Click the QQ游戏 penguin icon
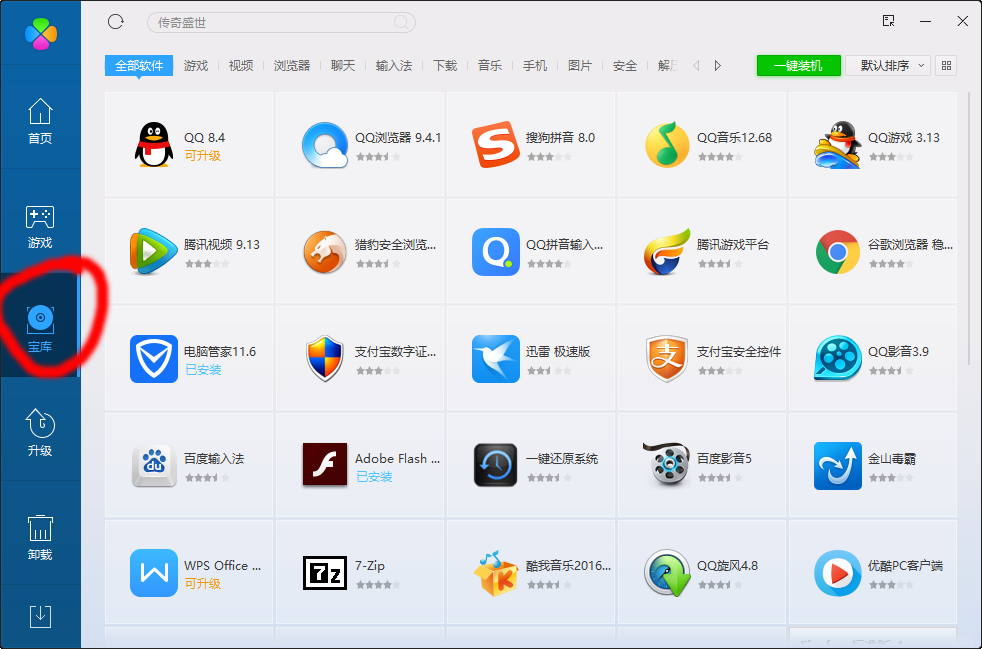Screen dimensions: 982x649 (837, 145)
